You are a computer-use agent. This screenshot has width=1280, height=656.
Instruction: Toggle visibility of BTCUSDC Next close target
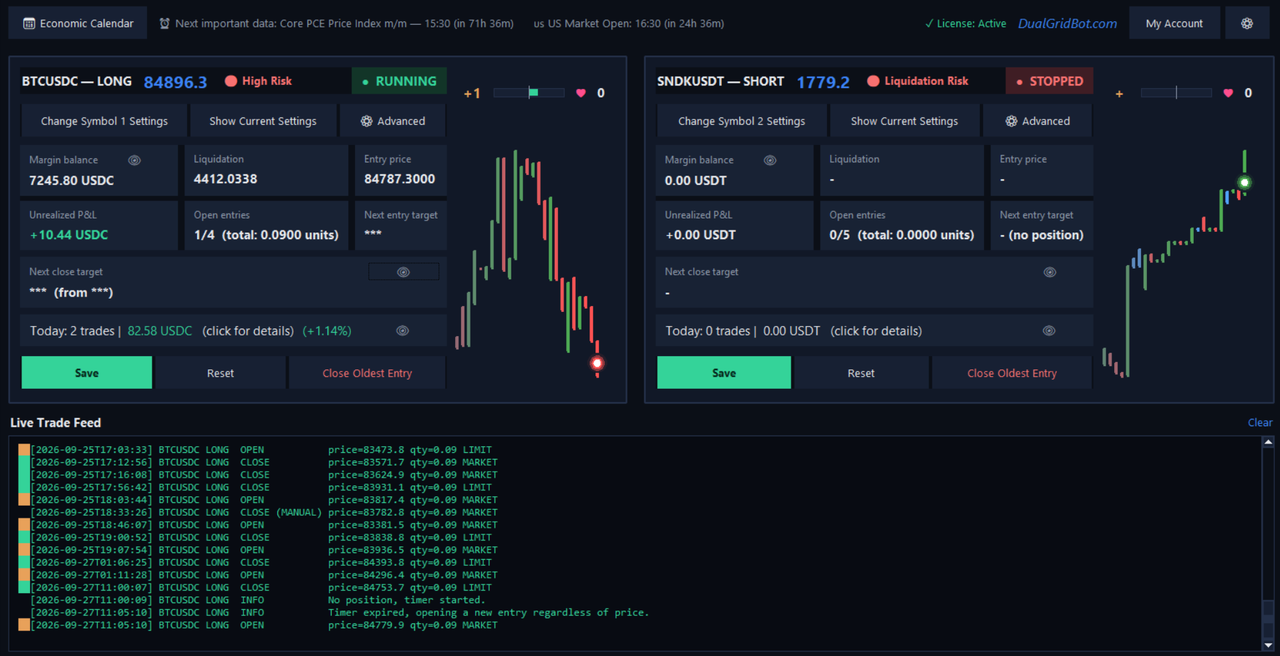tap(403, 272)
